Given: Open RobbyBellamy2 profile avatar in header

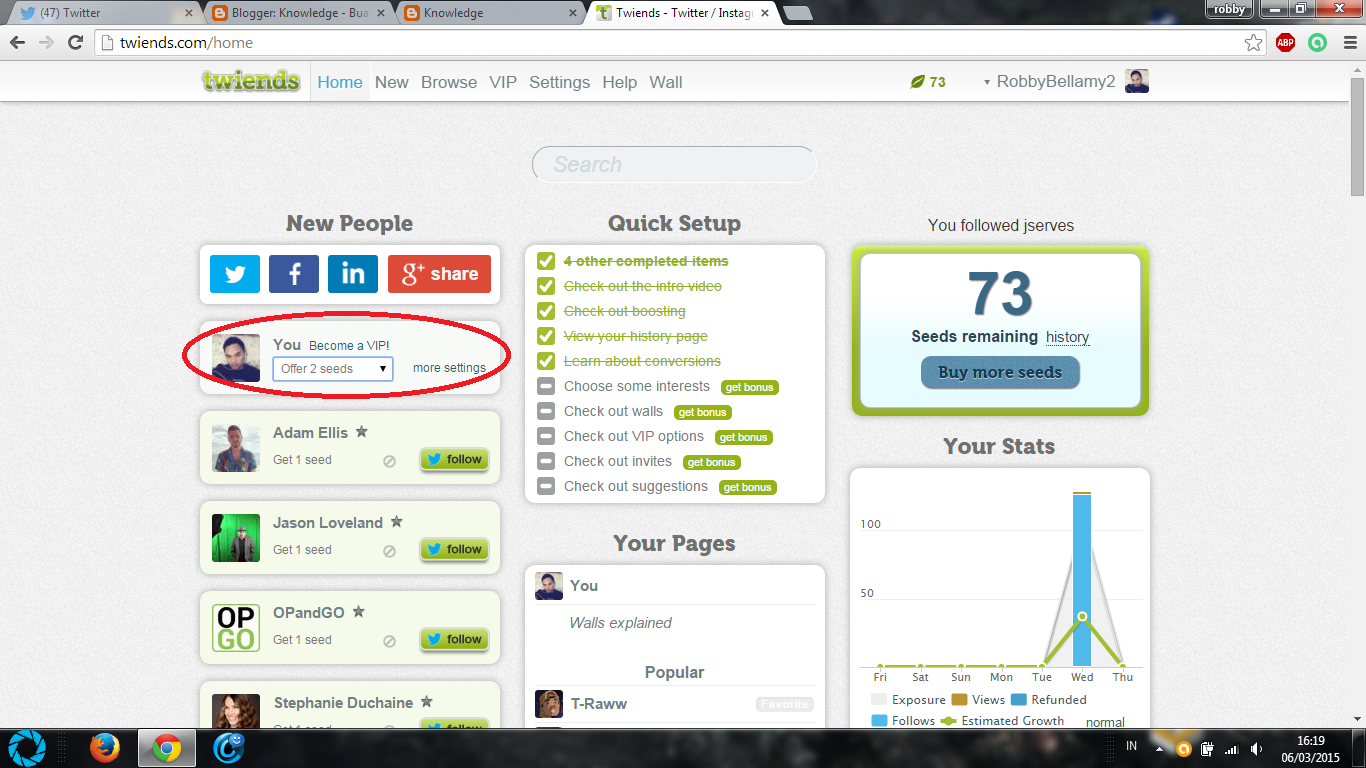Looking at the screenshot, I should coord(1137,82).
